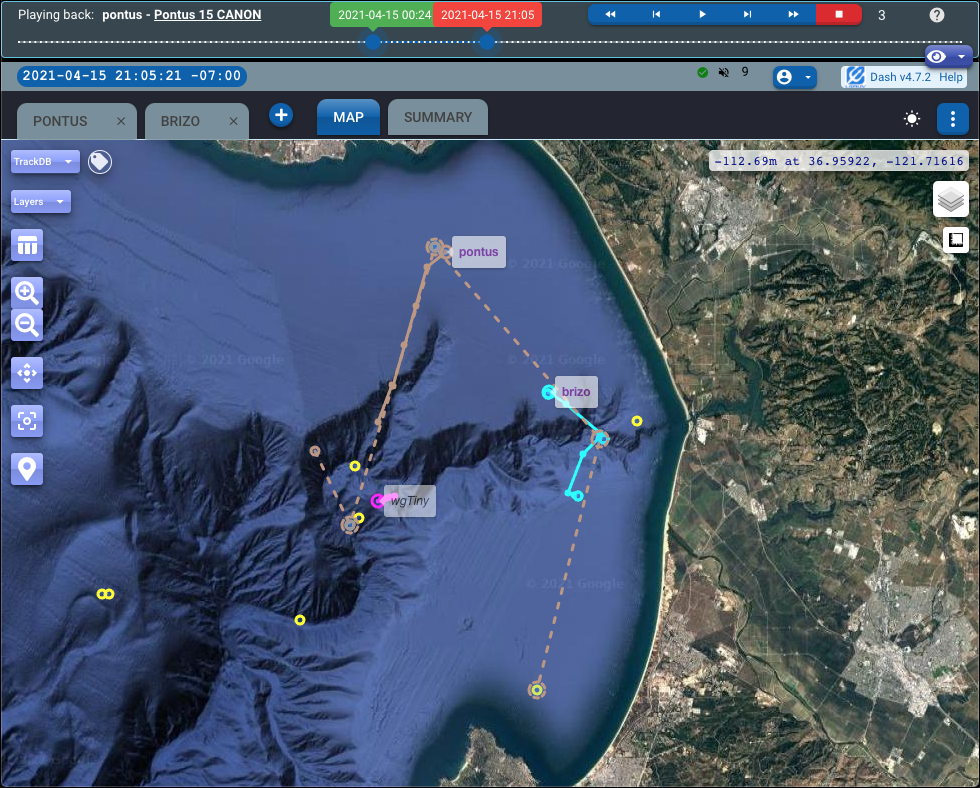
Task: Open the table columns view icon
Action: click(x=27, y=244)
